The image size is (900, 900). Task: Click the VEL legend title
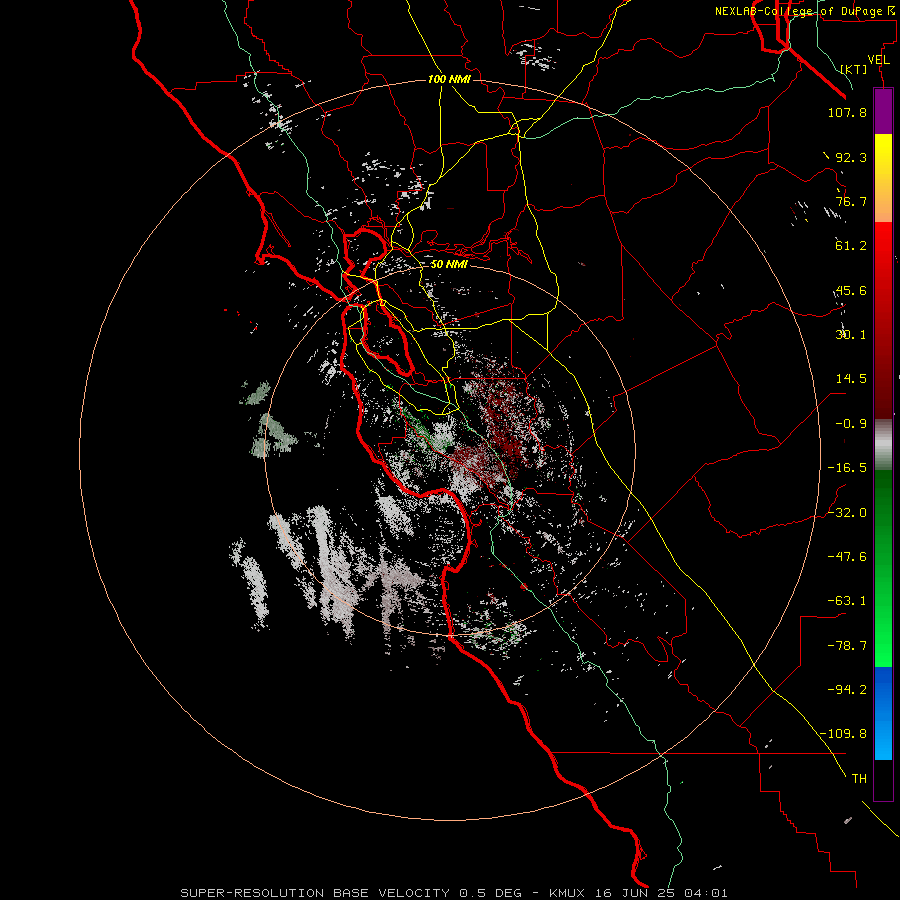point(879,60)
